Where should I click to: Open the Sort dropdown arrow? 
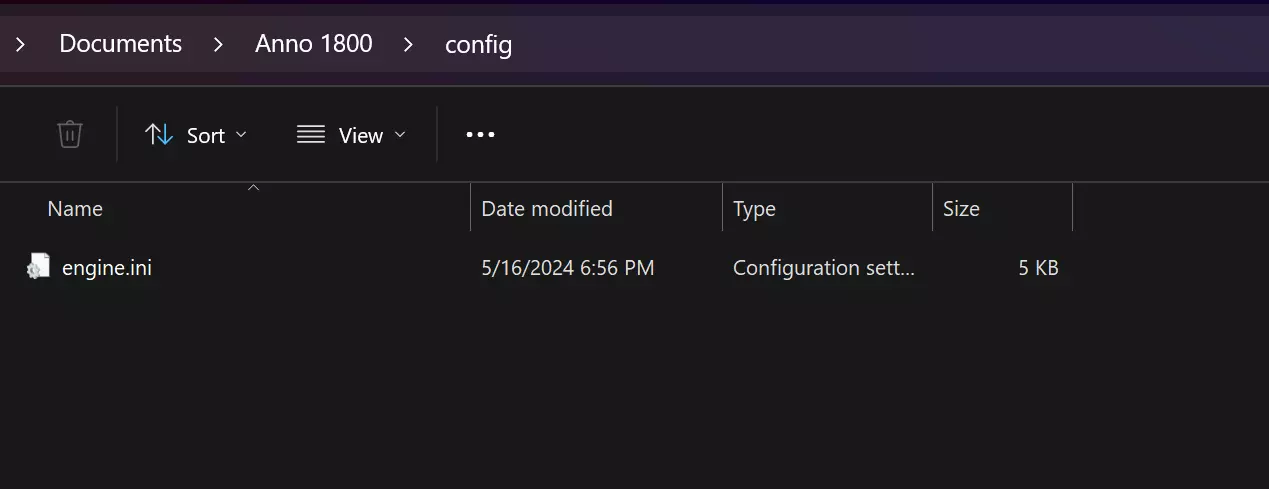pyautogui.click(x=241, y=135)
